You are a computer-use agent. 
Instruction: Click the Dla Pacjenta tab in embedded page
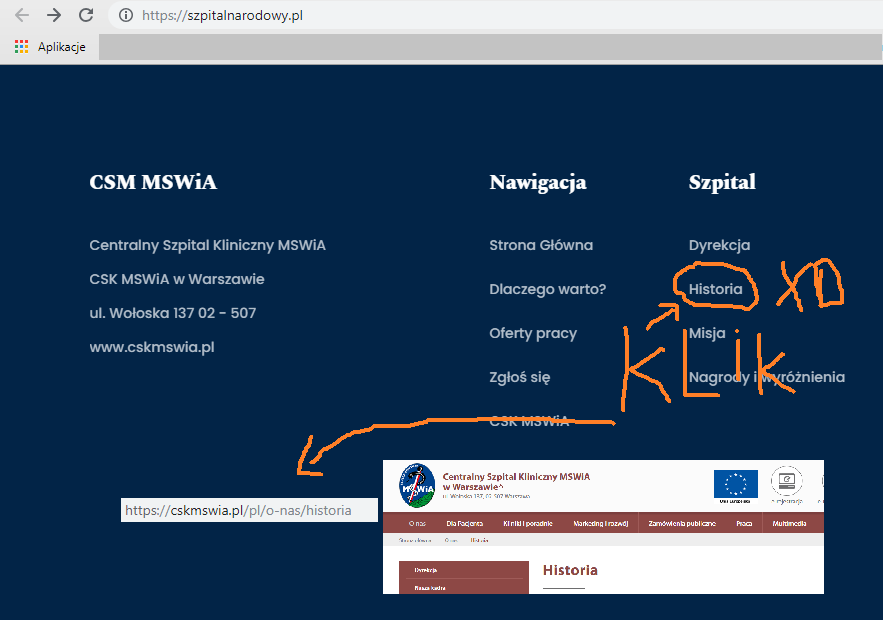[x=464, y=523]
